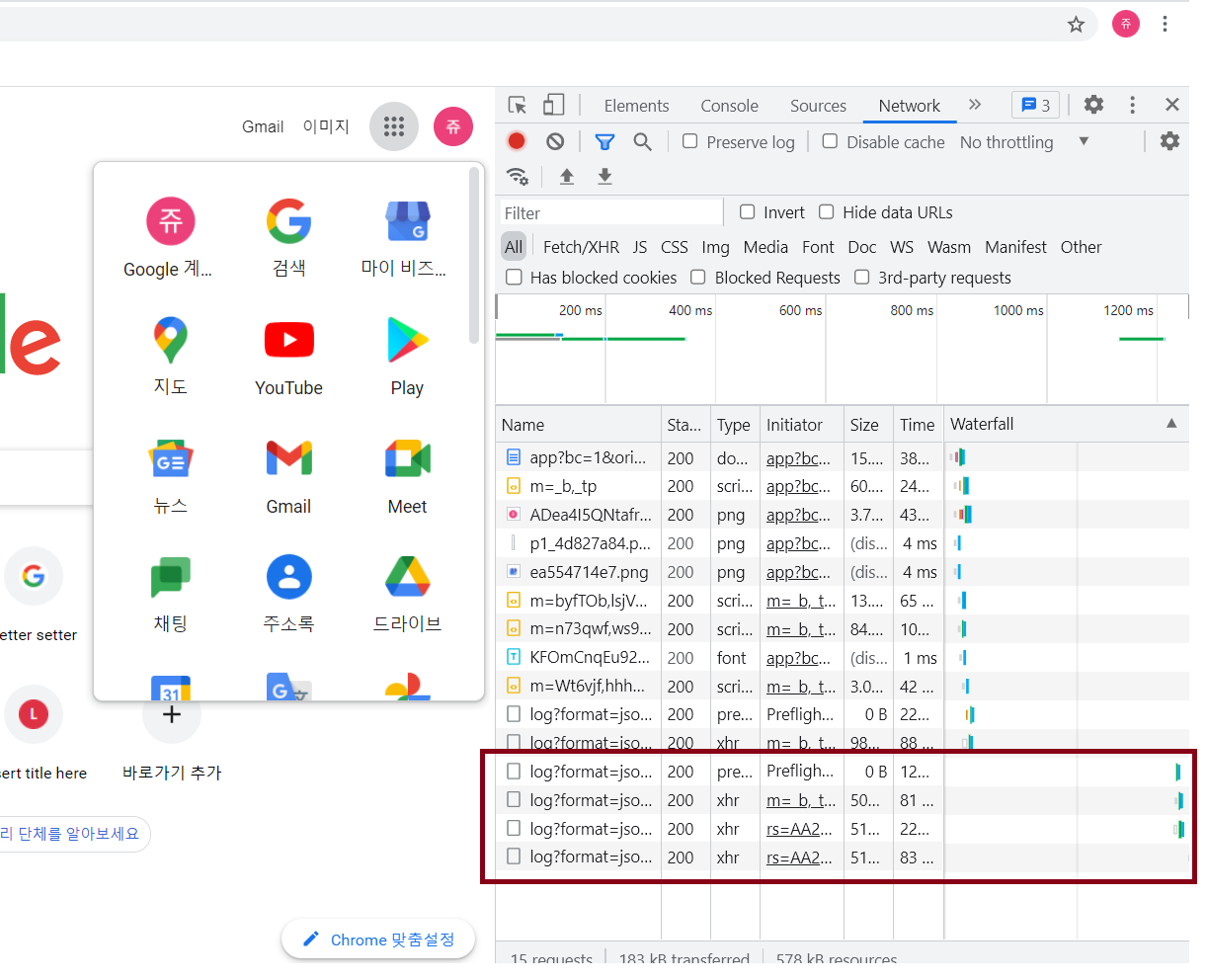Bookmark this page with the star icon
This screenshot has height=980, width=1207.
point(1076,25)
